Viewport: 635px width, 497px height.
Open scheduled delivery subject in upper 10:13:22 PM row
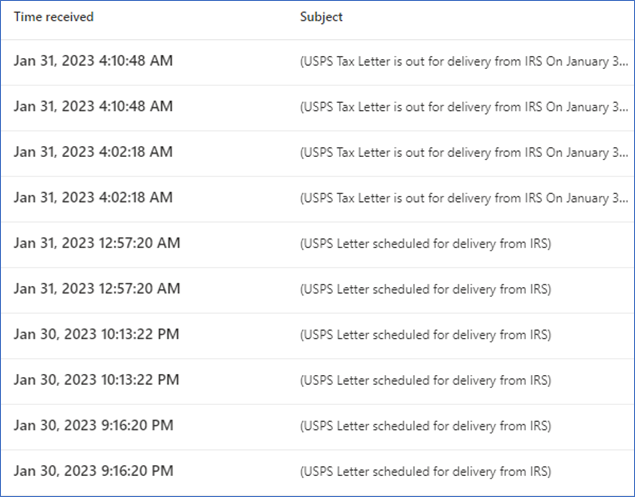(426, 335)
